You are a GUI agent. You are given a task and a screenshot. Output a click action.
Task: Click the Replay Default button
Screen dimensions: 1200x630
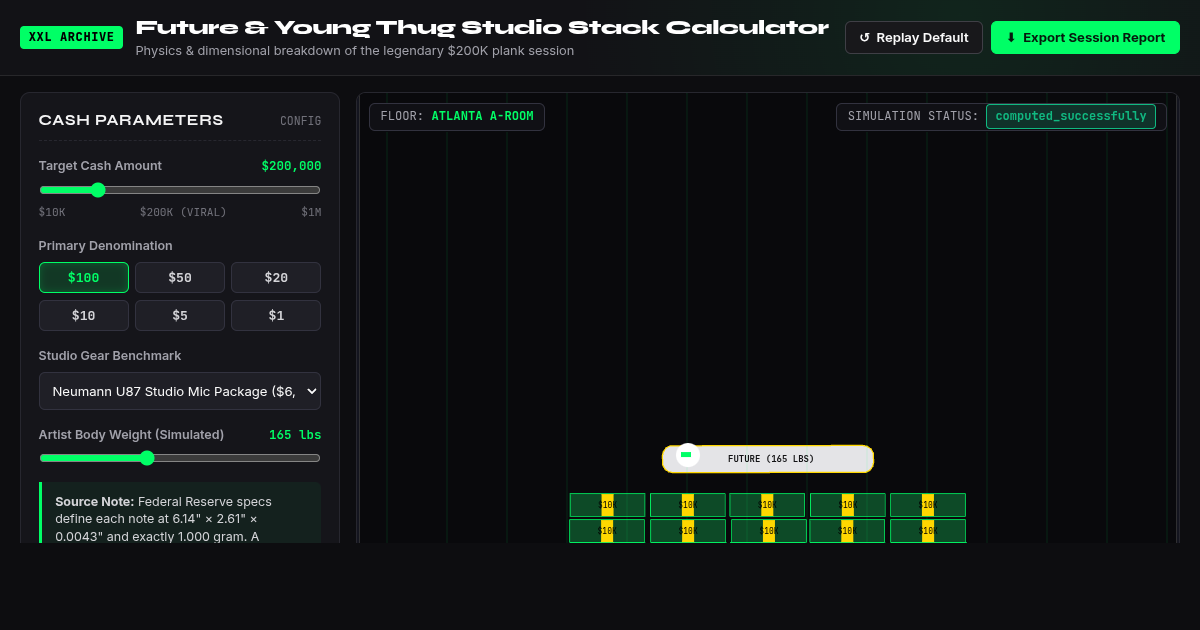coord(914,38)
